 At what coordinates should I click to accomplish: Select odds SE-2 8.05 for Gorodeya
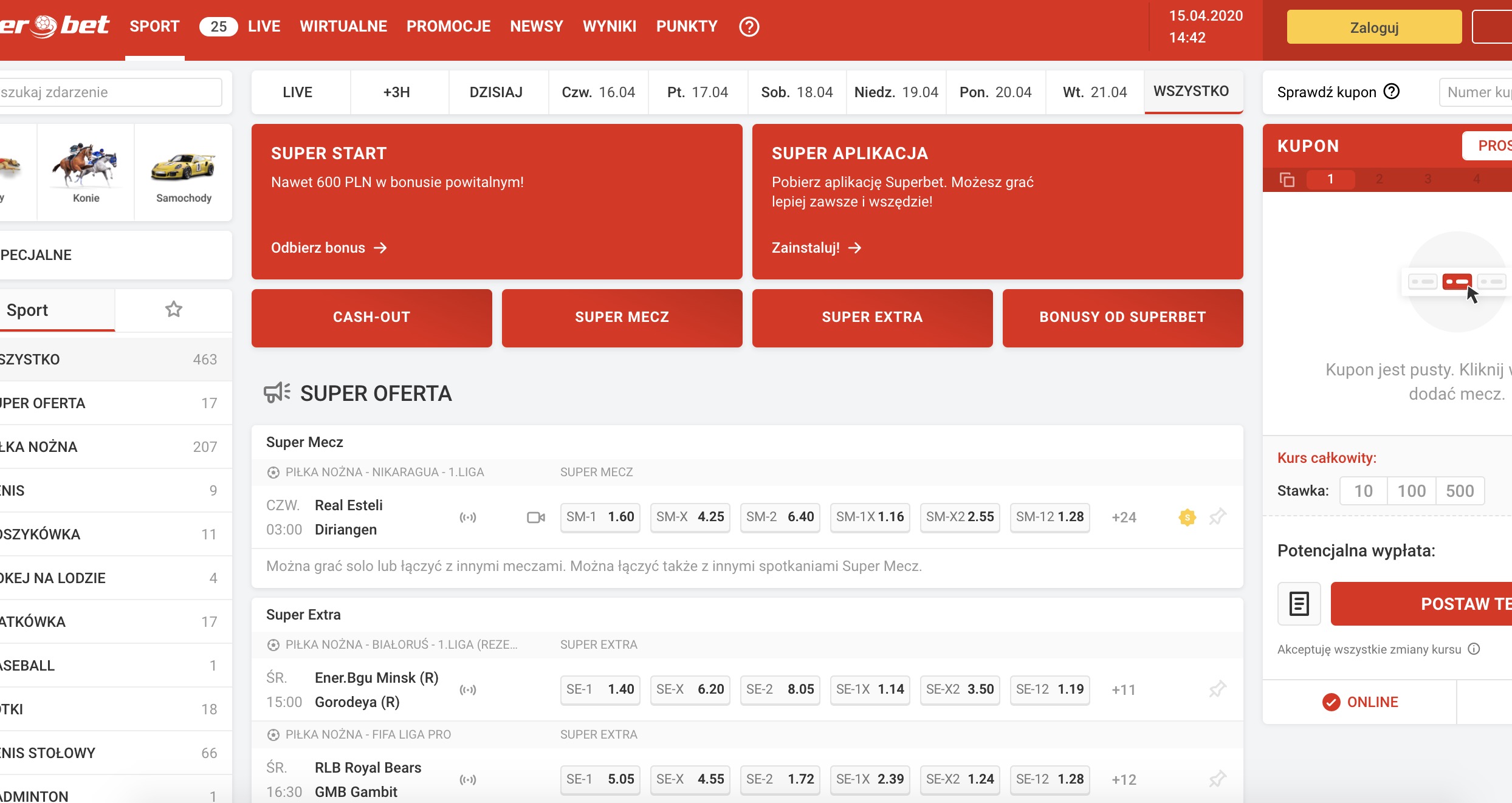pyautogui.click(x=780, y=689)
